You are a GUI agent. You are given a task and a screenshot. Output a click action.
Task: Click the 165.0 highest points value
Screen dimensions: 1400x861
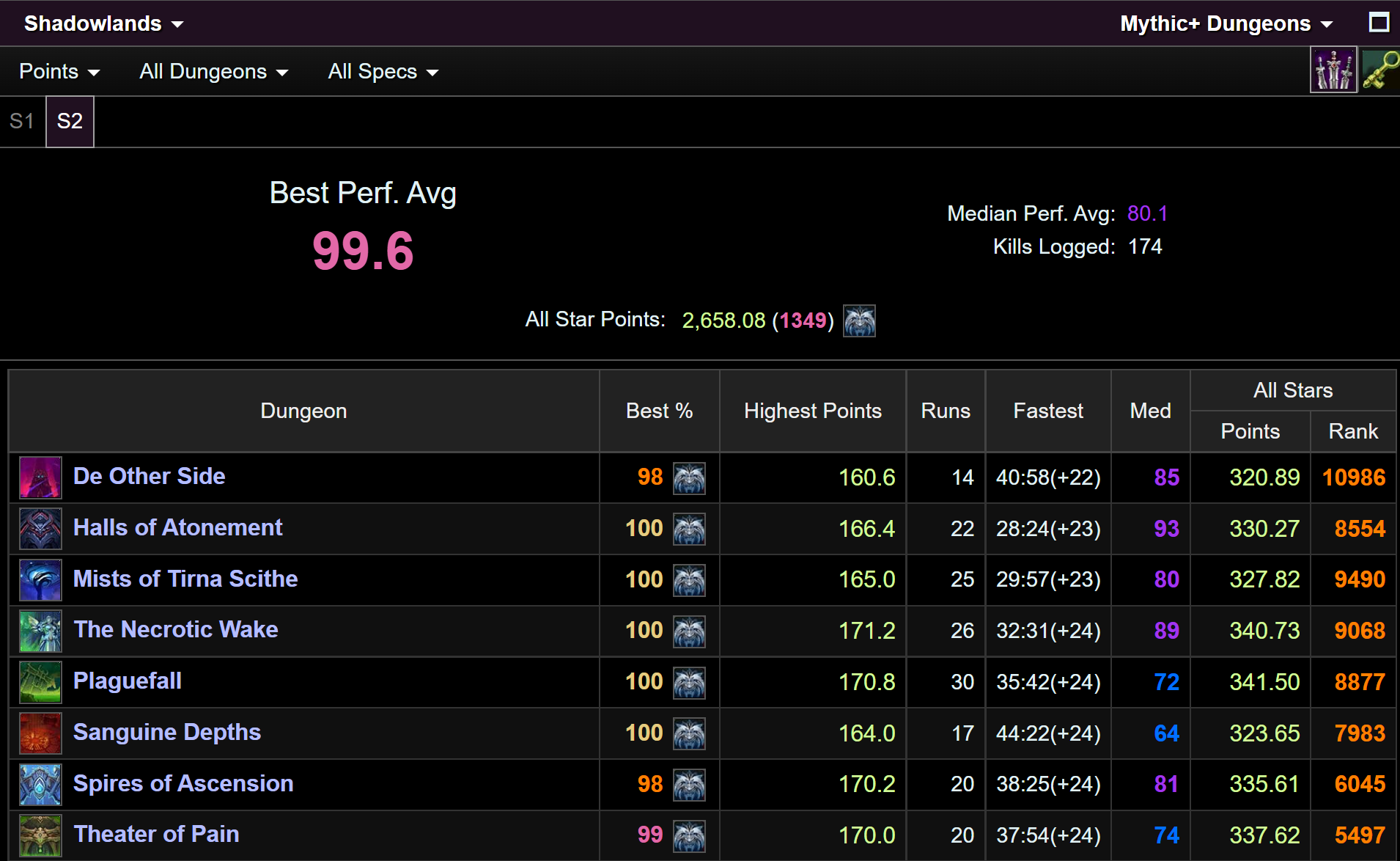tap(866, 579)
